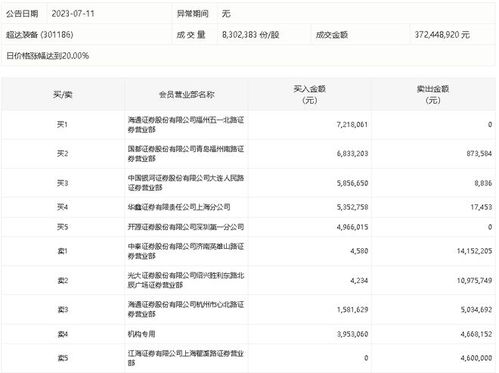499x373 pixels.
Task: Click sell amount 8,836
Action: coord(483,183)
